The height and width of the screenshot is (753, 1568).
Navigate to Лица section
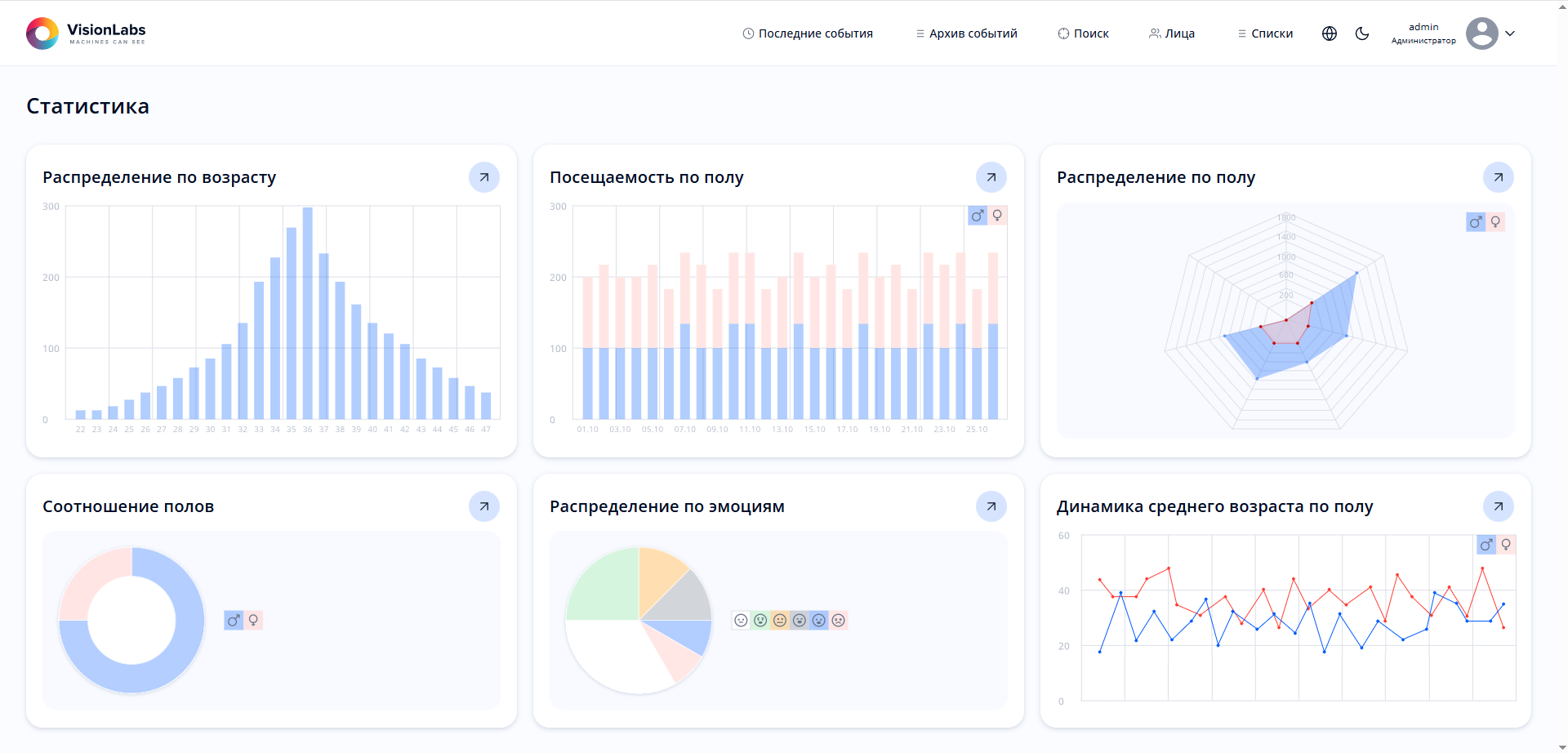pos(1172,33)
